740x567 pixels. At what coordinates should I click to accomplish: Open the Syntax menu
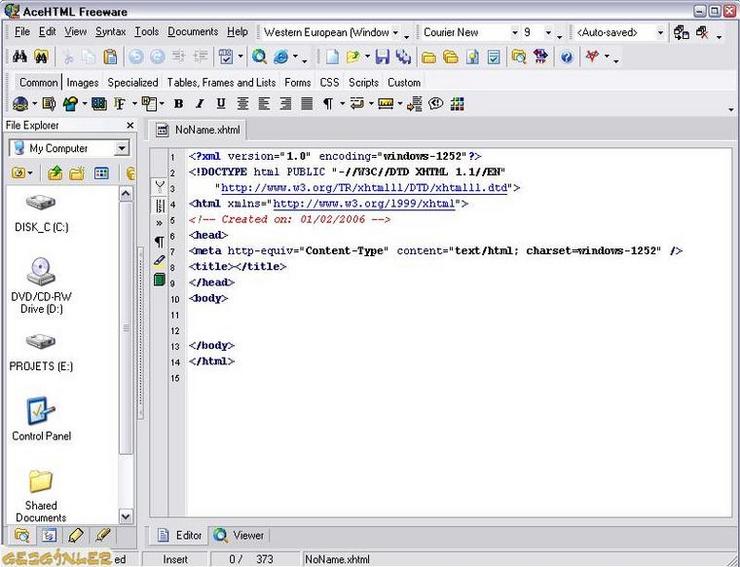pyautogui.click(x=110, y=32)
